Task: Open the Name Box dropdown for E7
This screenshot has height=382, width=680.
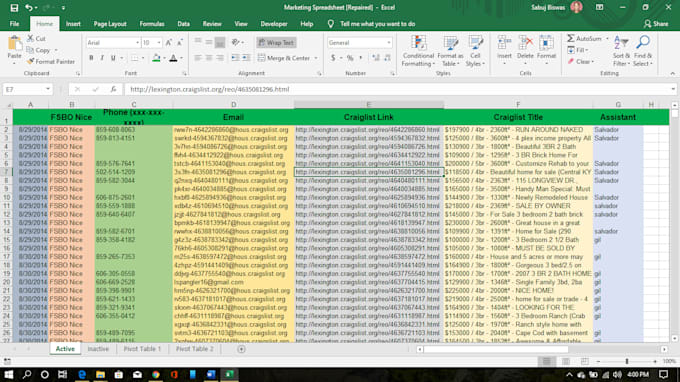Action: tap(48, 89)
